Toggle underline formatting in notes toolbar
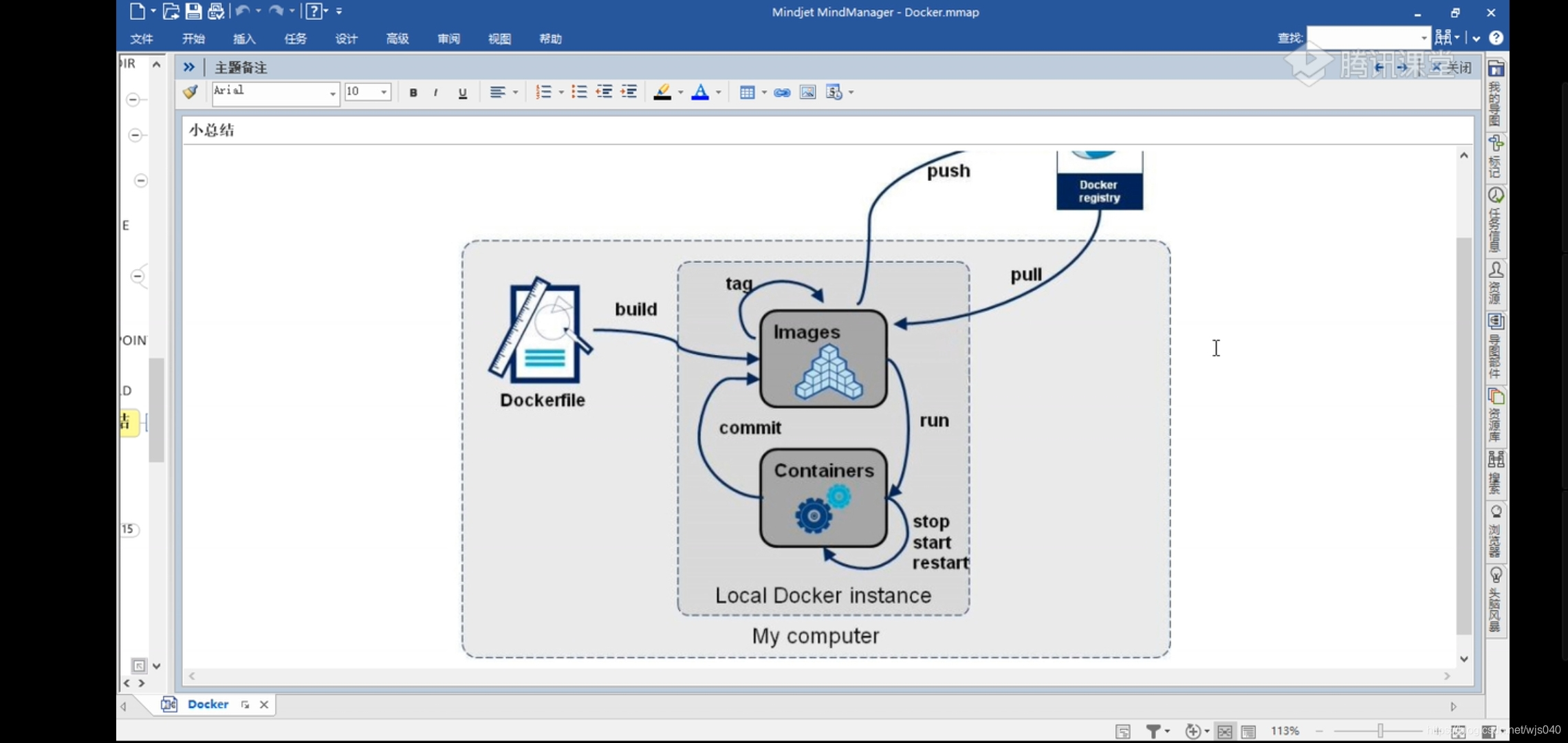 [x=463, y=92]
